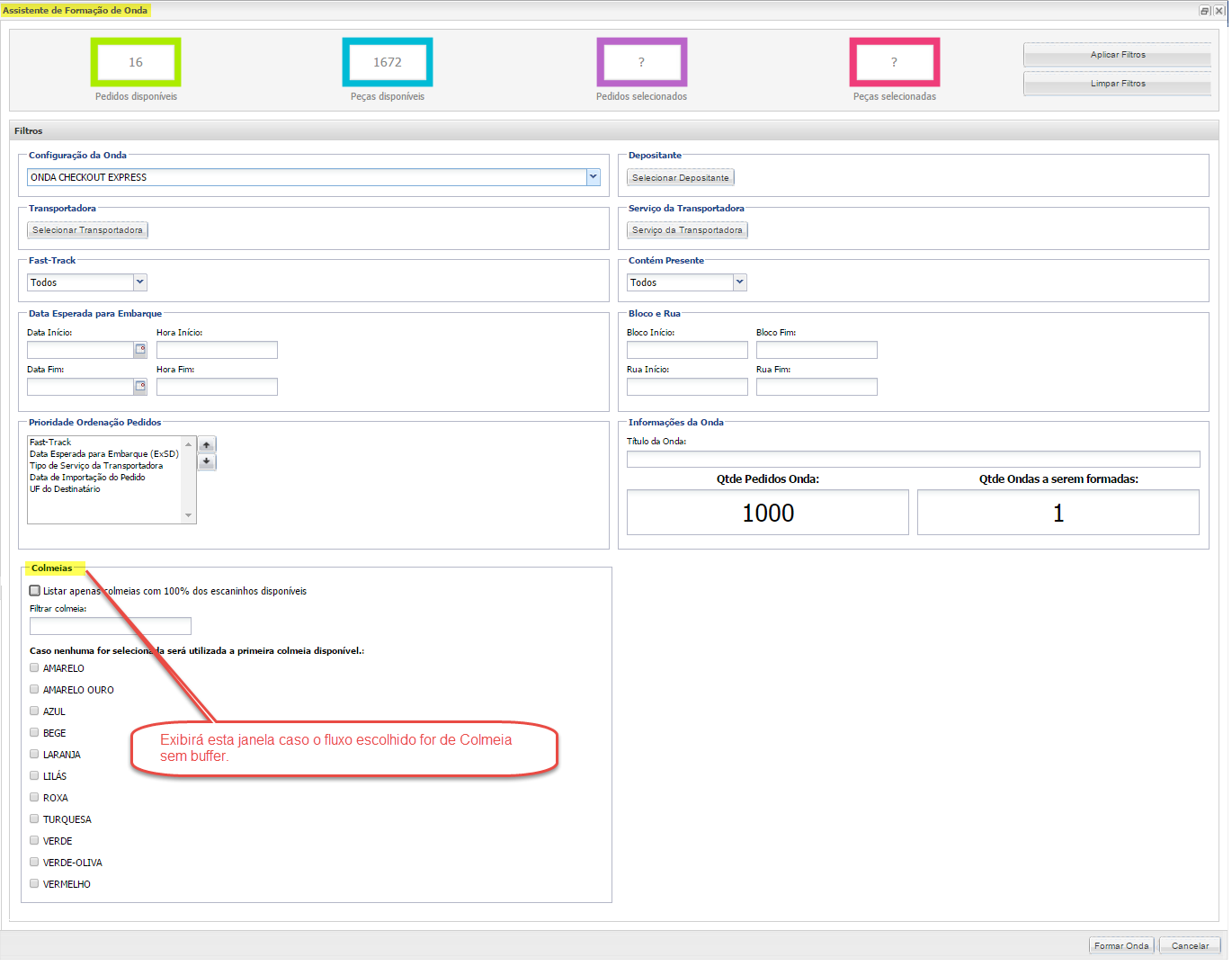The width and height of the screenshot is (1232, 966).
Task: Click the Filtrar colmeia search box
Action: pyautogui.click(x=111, y=626)
